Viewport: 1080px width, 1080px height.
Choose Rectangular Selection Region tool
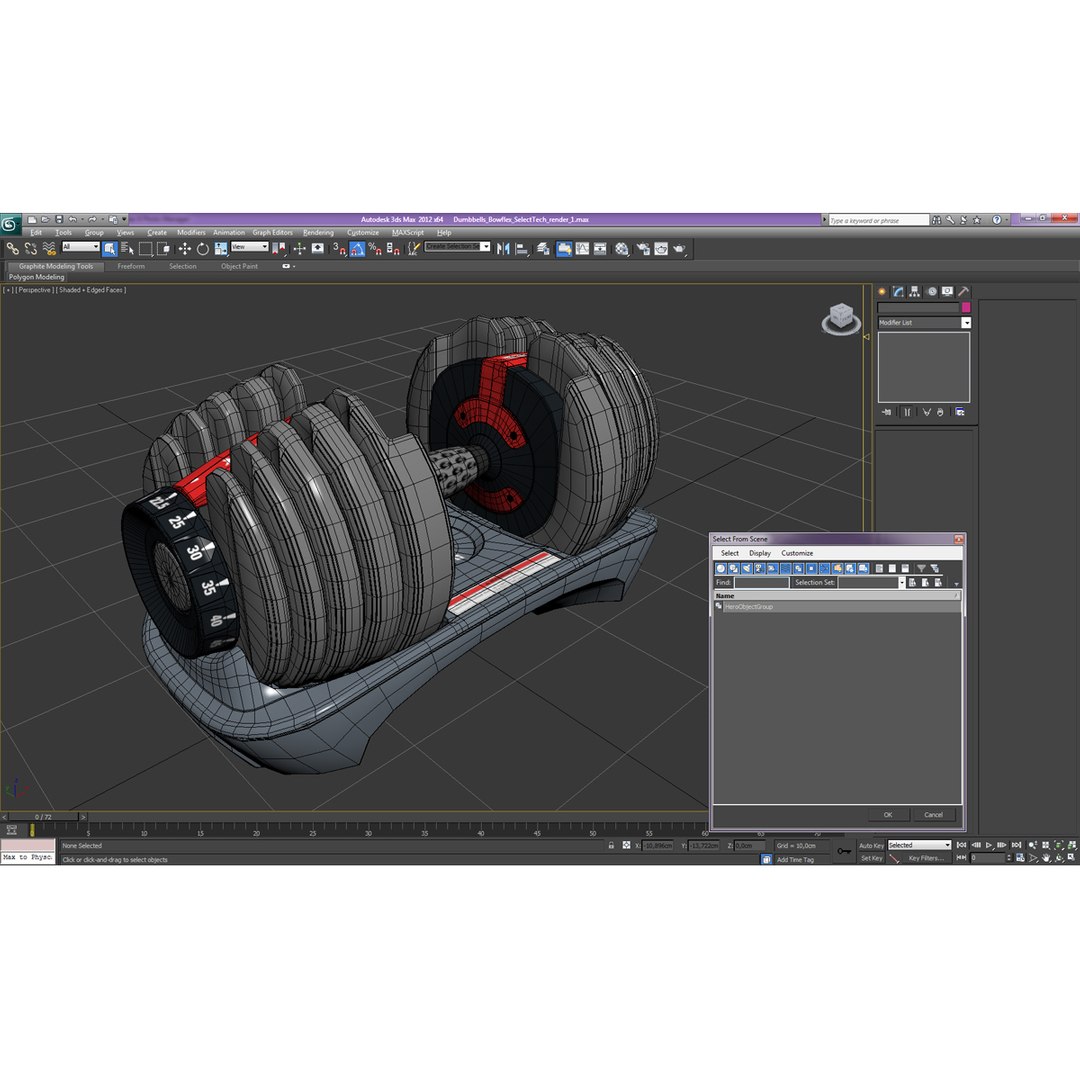[145, 249]
